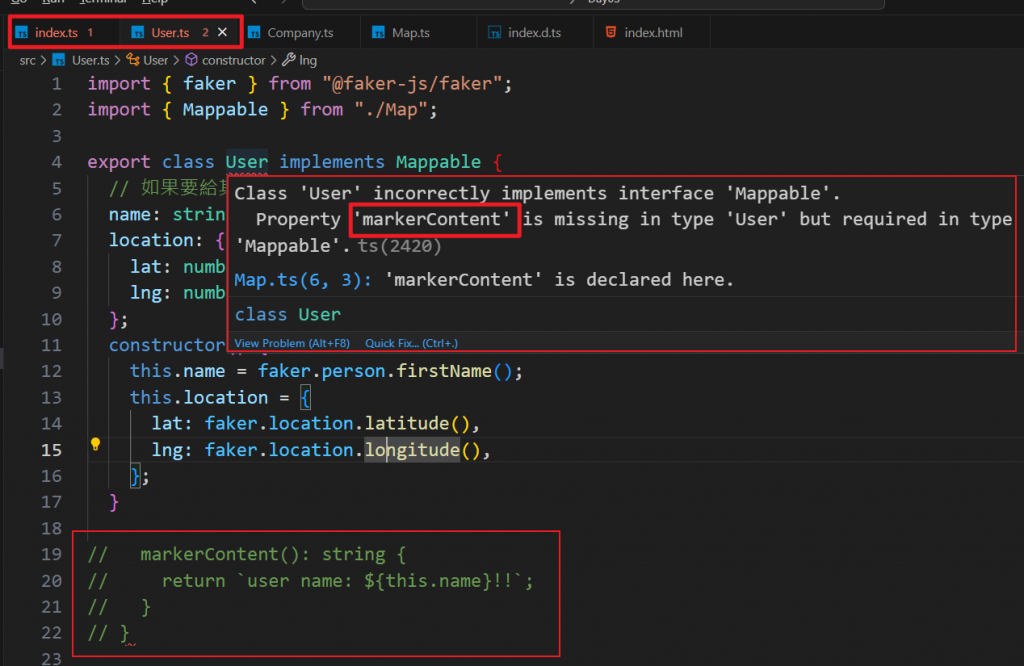Click the constructor breadcrumb segment

(x=233, y=60)
